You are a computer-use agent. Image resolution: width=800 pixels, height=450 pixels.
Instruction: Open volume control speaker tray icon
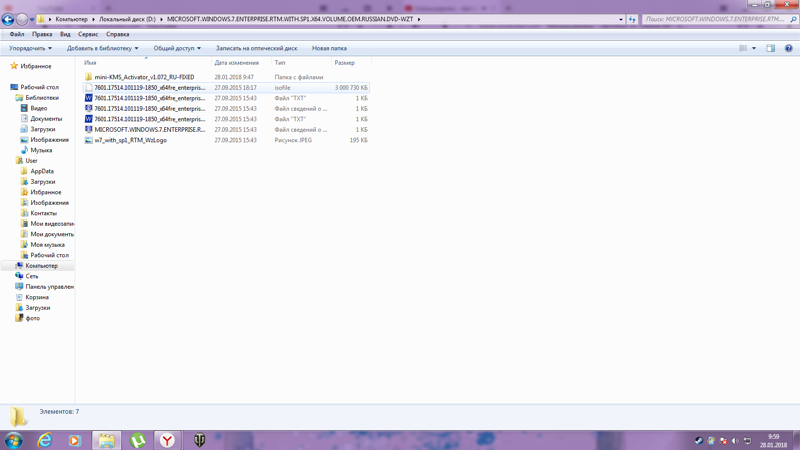[x=735, y=441]
